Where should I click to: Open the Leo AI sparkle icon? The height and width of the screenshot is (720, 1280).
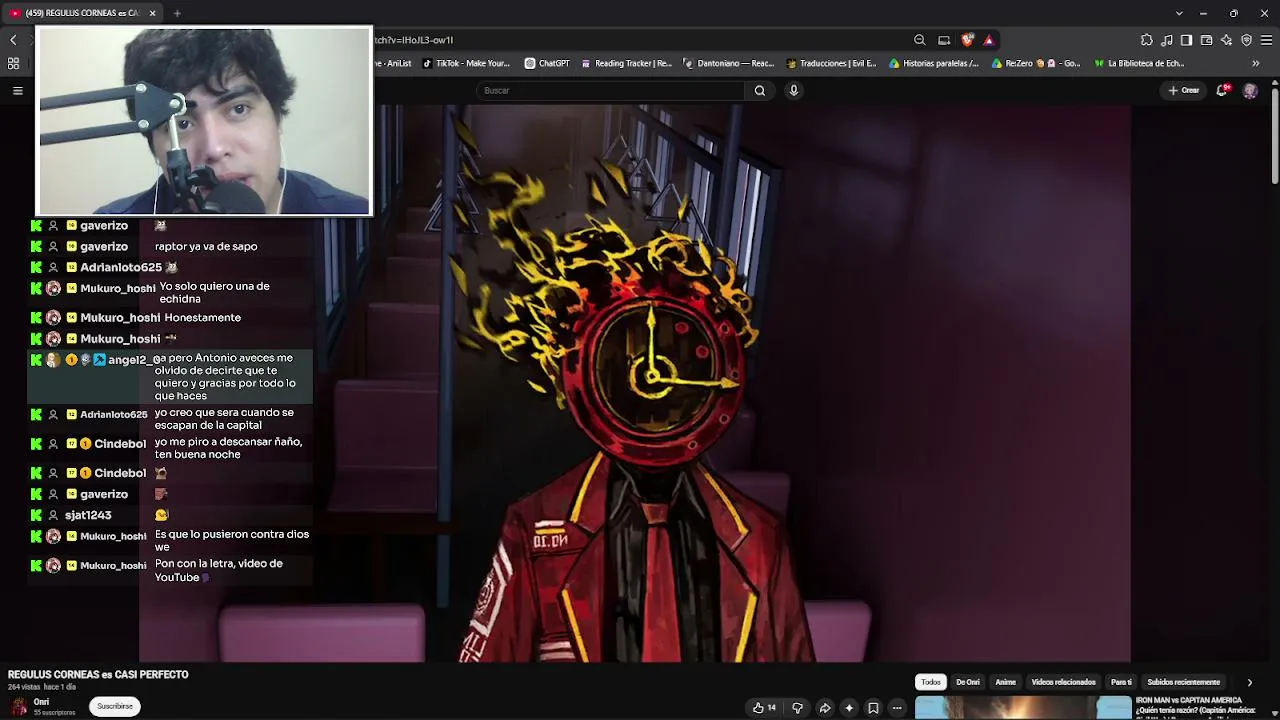coord(1226,40)
